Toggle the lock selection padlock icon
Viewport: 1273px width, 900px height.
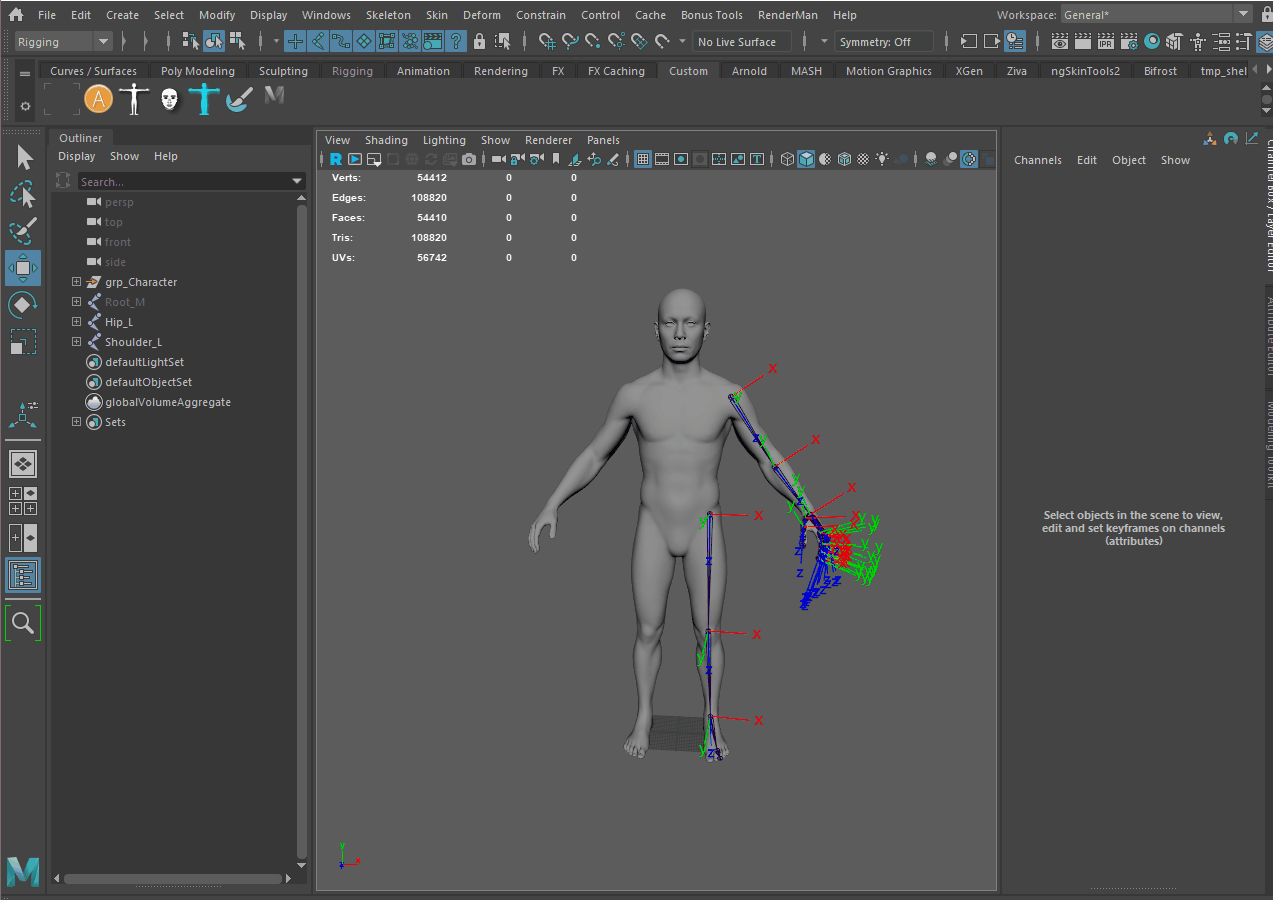(479, 42)
